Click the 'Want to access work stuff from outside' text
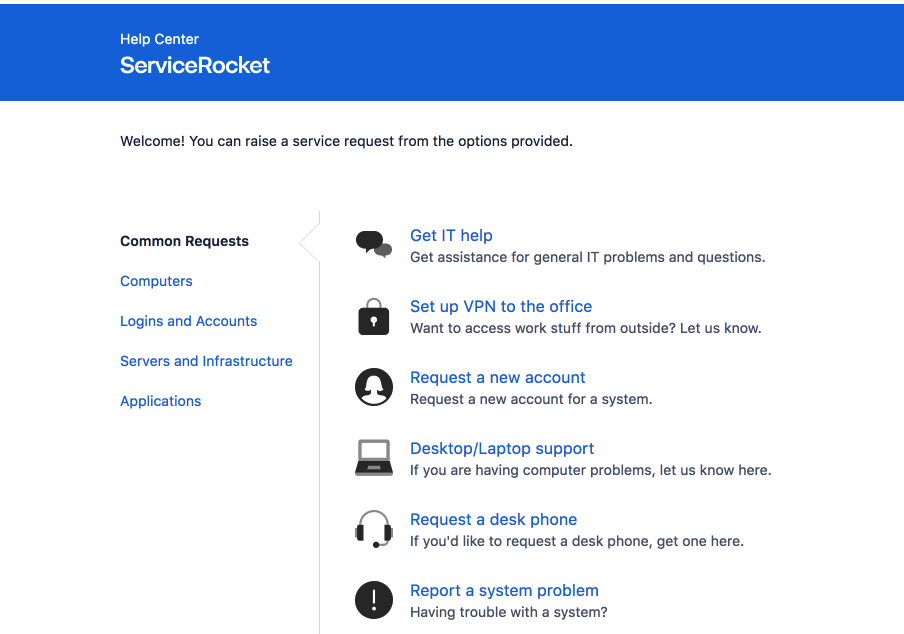This screenshot has height=634, width=904. pyautogui.click(x=586, y=328)
